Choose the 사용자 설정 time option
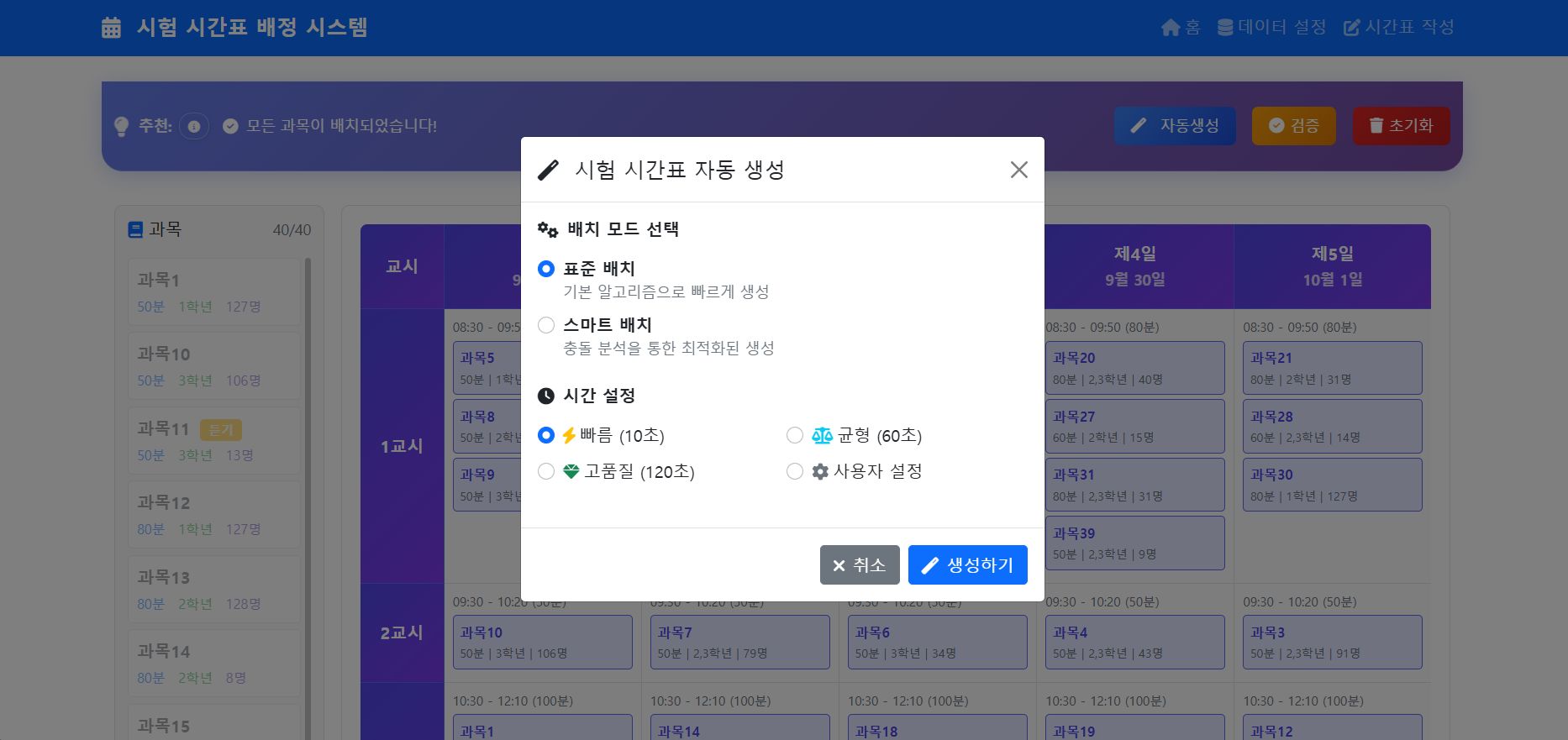The width and height of the screenshot is (1568, 740). click(x=795, y=471)
